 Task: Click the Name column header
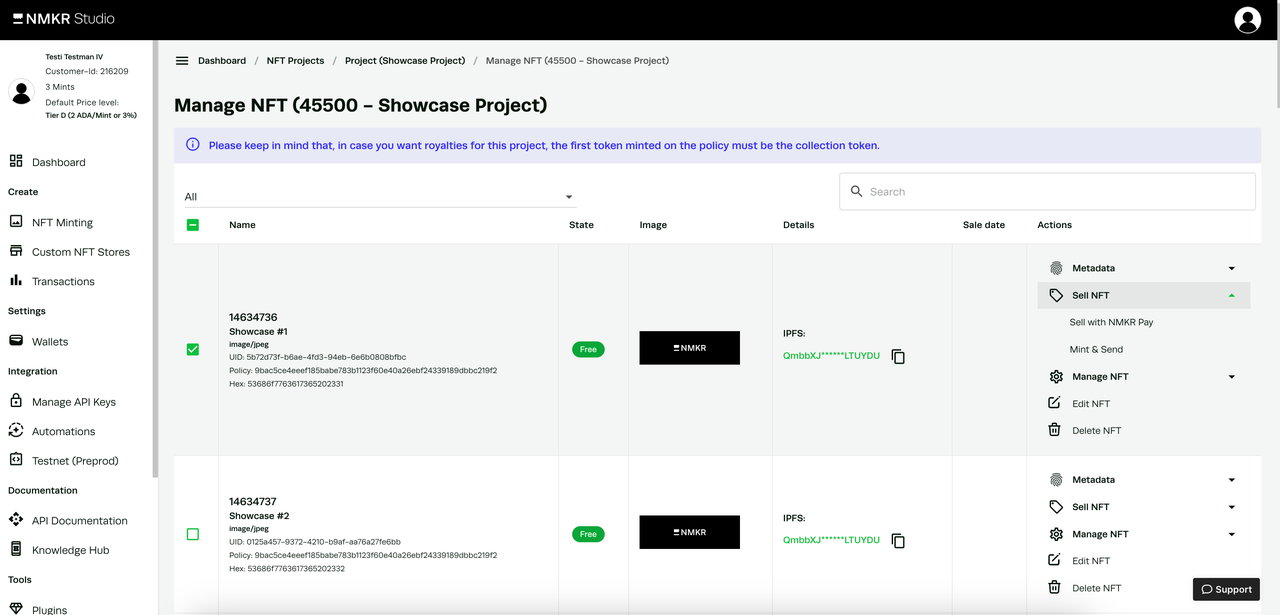tap(242, 225)
